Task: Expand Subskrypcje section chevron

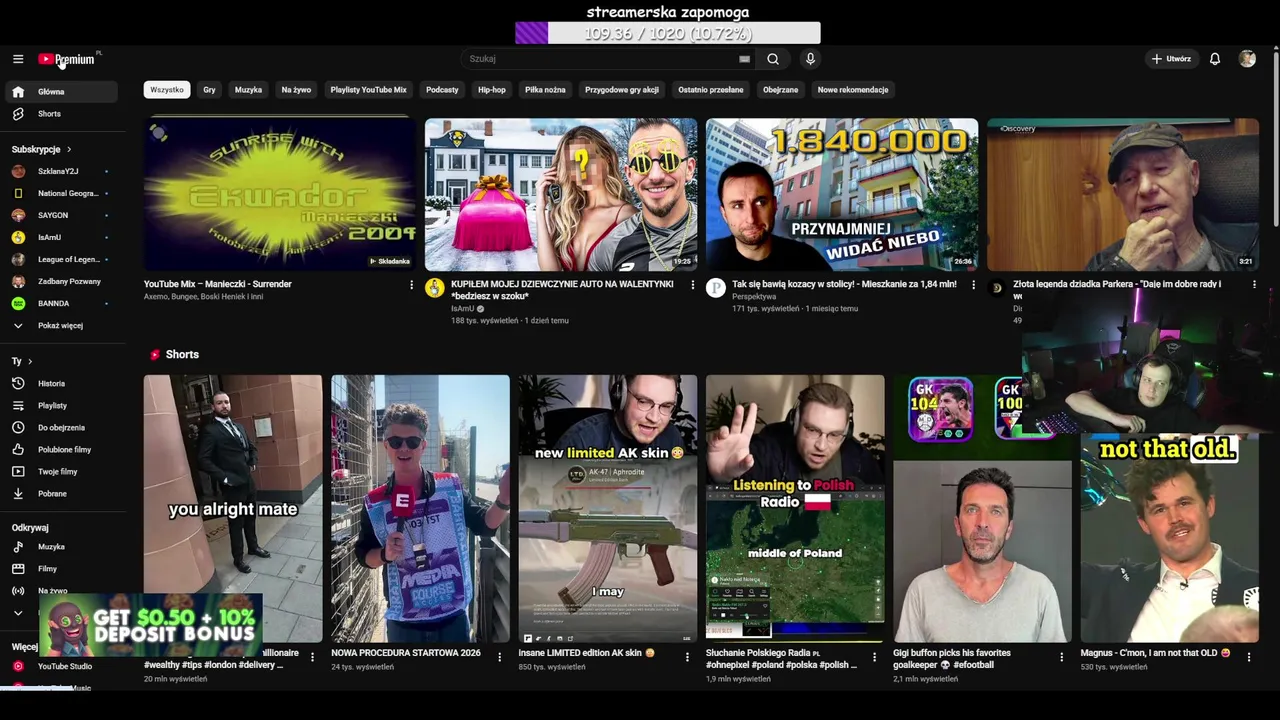Action: pos(69,150)
